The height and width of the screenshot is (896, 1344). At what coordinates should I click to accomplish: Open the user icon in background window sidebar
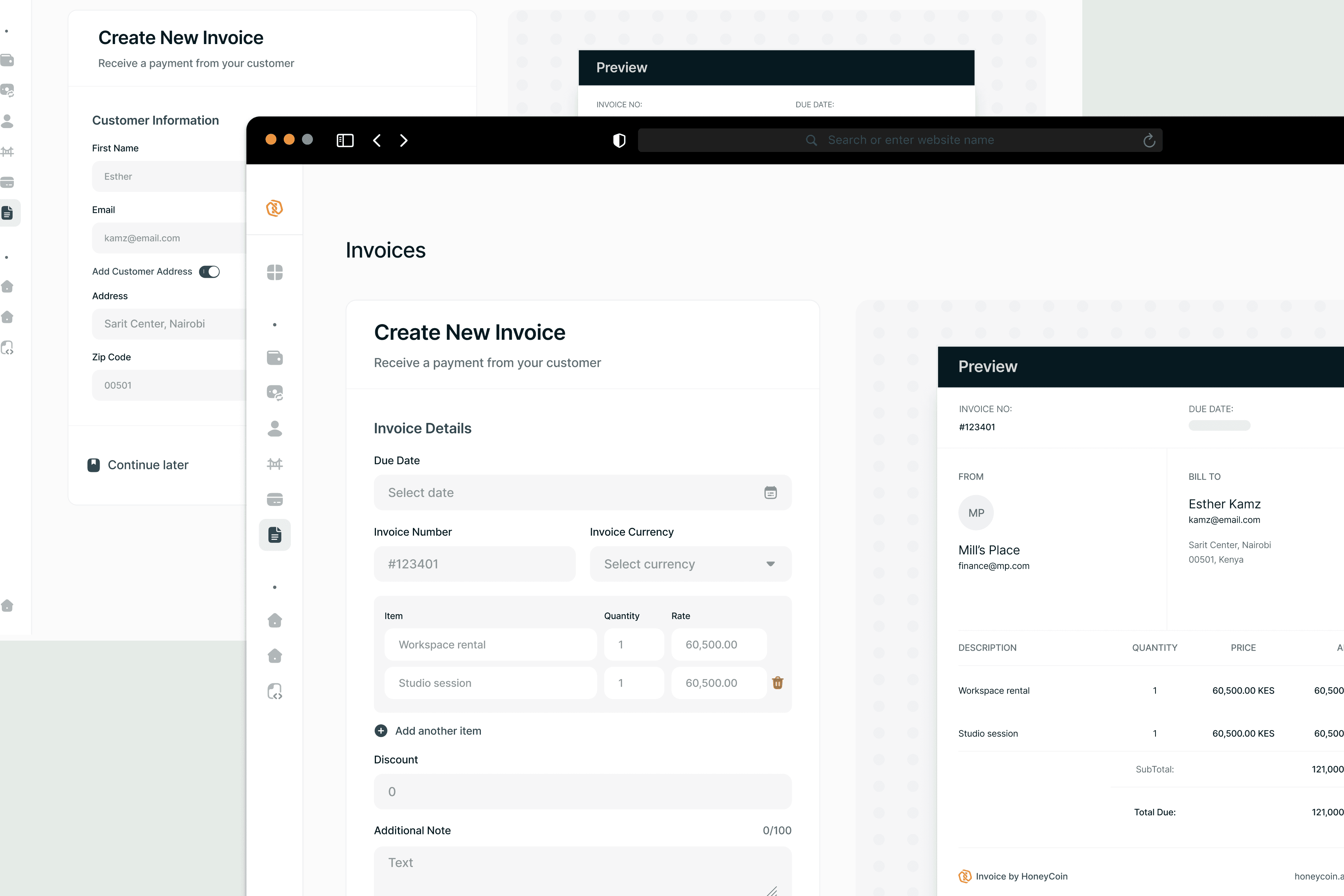pos(7,121)
